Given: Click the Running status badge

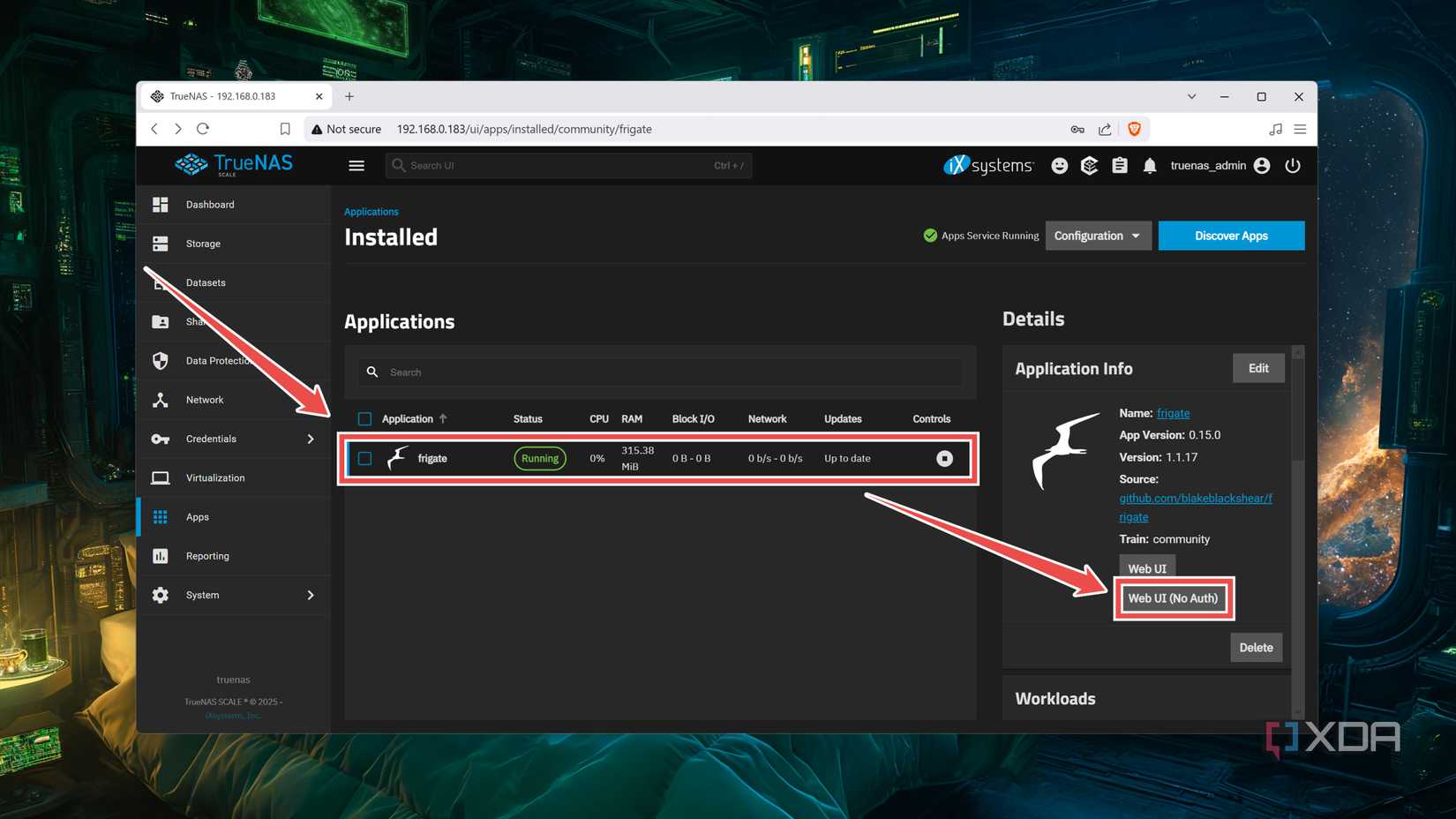Looking at the screenshot, I should coord(540,459).
